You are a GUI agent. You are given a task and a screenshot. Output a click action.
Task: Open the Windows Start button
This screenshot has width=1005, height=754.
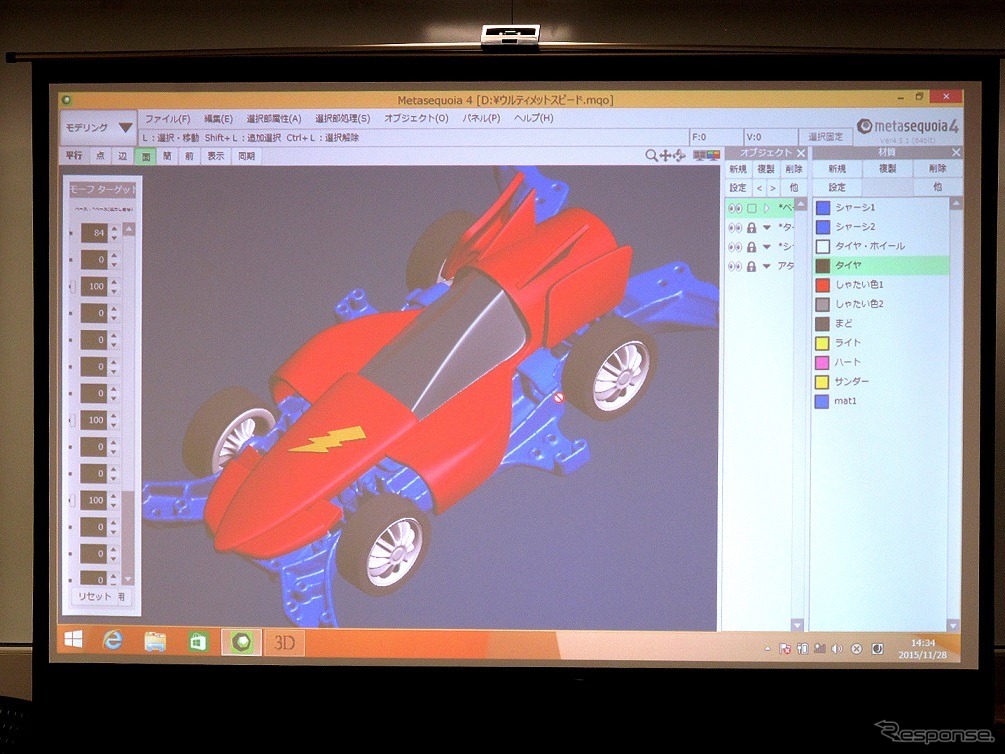pyautogui.click(x=73, y=639)
